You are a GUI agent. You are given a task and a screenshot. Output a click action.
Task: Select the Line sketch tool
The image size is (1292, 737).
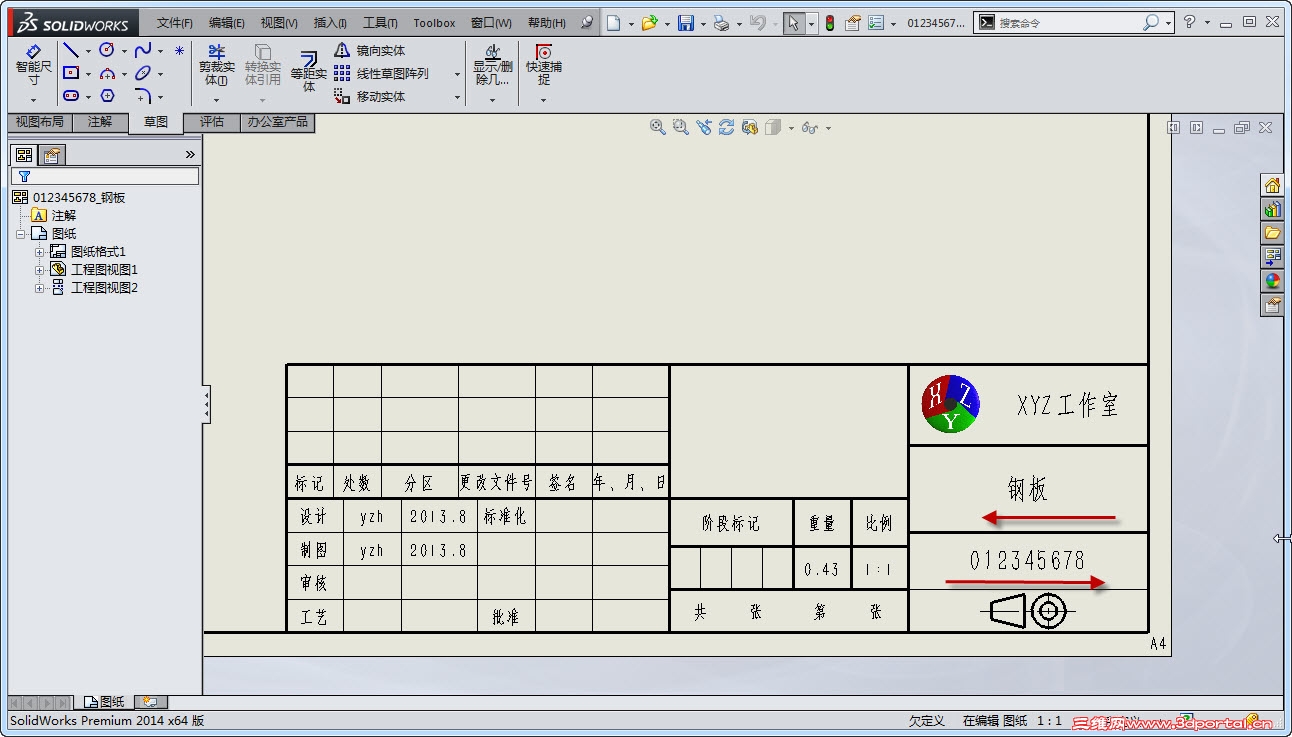[x=71, y=50]
